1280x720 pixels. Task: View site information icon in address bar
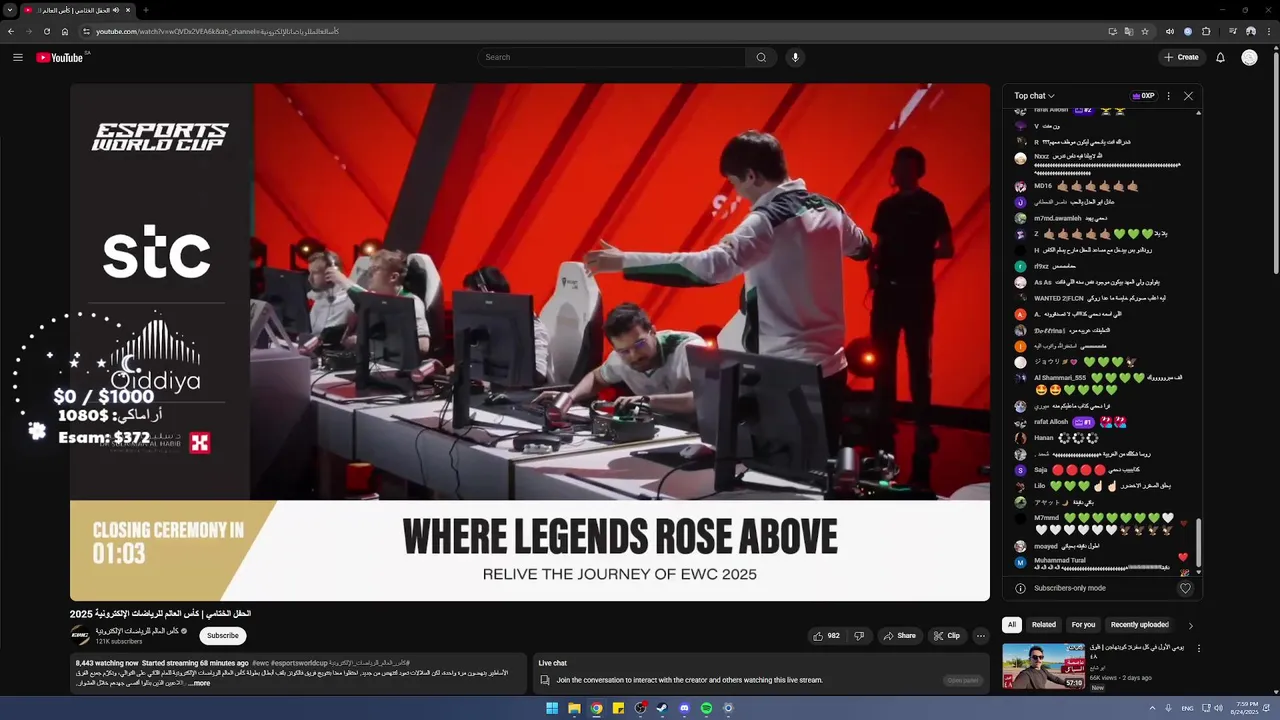(x=87, y=31)
